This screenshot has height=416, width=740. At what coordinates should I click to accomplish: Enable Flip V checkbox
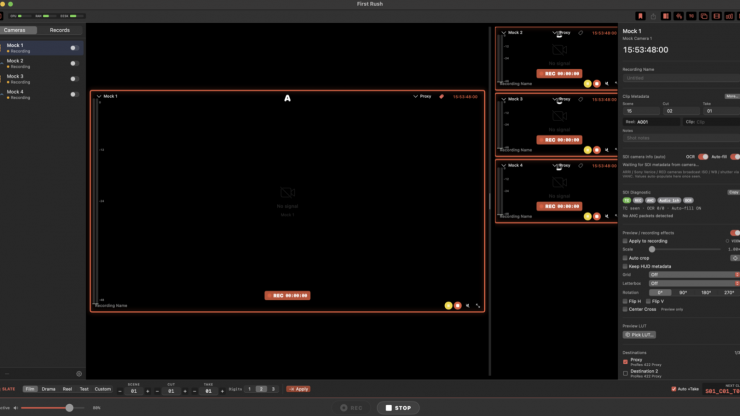coord(648,301)
